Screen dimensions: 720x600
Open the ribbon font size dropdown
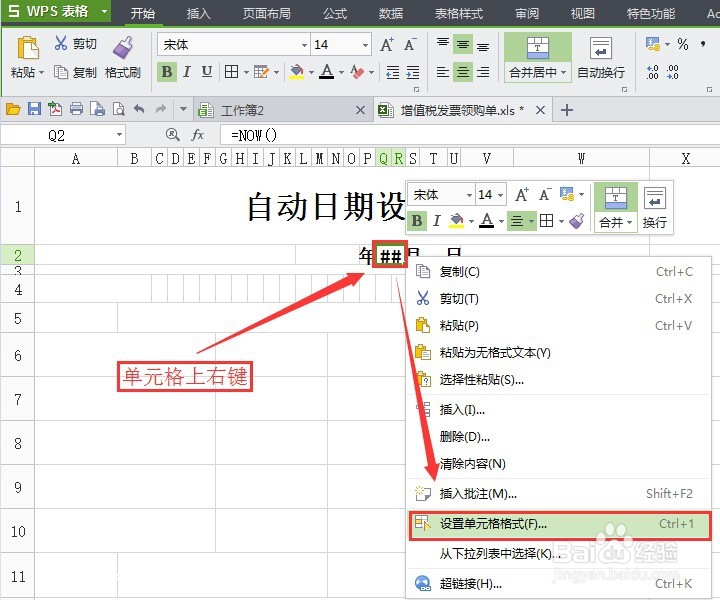pyautogui.click(x=365, y=45)
